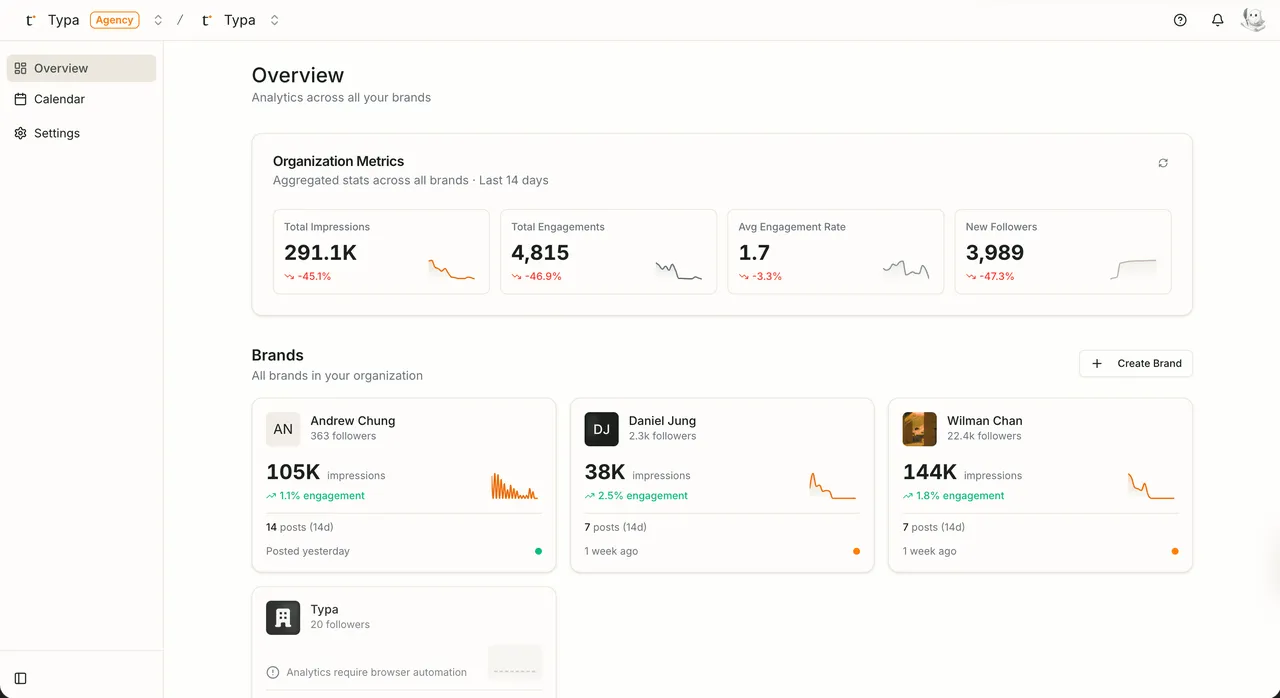Open the Avg Engagement Rate metric card
Viewport: 1280px width, 698px height.
click(x=835, y=251)
